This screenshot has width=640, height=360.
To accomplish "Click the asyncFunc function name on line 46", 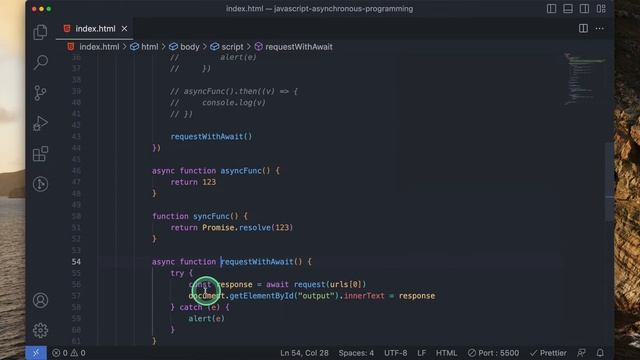I will click(x=241, y=171).
